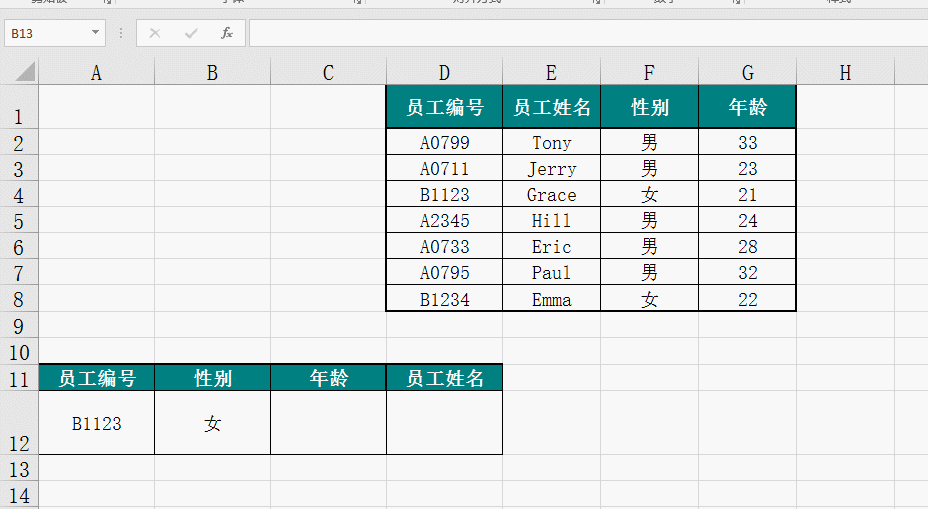Select cell containing Hill
Screen dimensions: 928x509
(x=552, y=220)
